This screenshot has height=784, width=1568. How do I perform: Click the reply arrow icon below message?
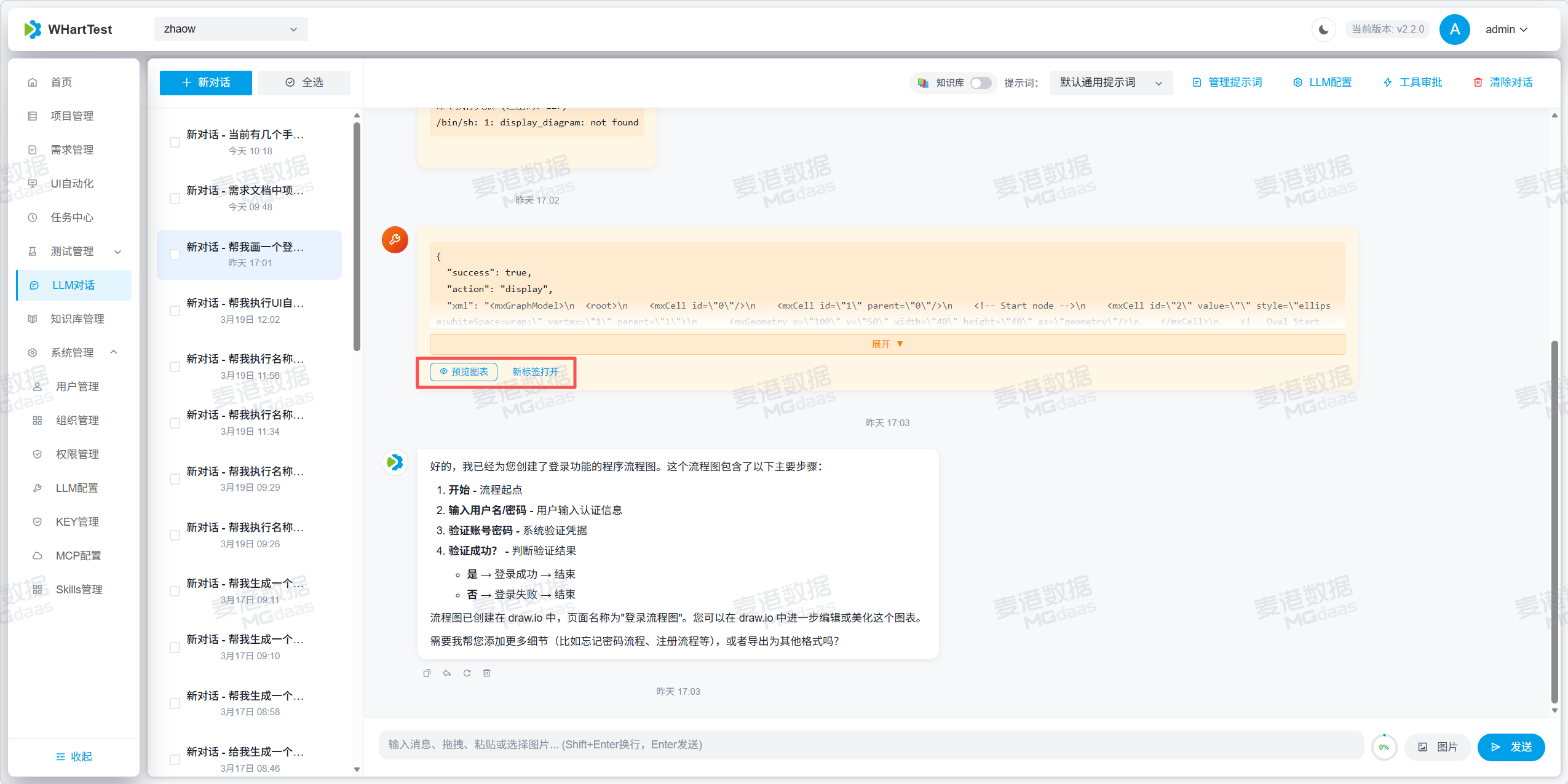coord(447,673)
